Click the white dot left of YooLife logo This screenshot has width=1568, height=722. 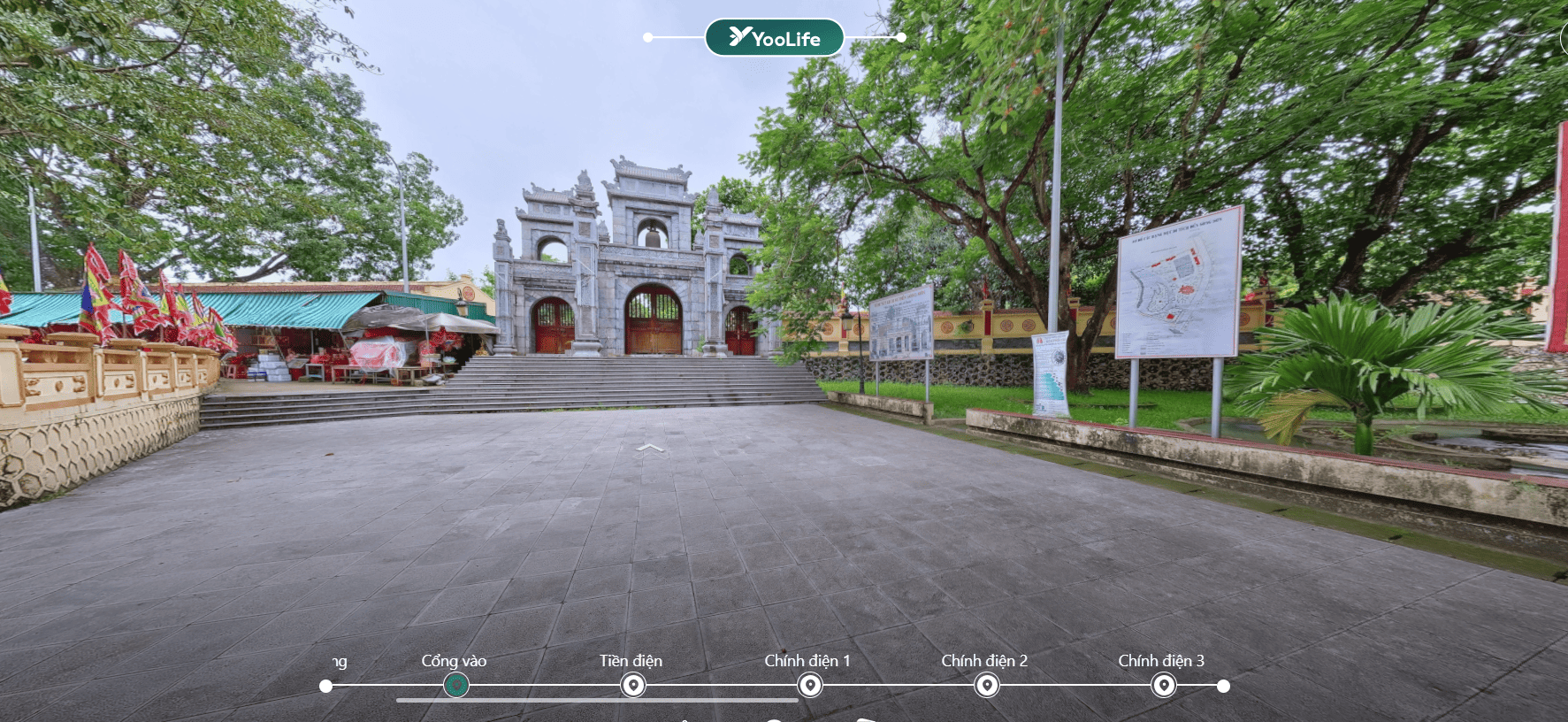648,37
